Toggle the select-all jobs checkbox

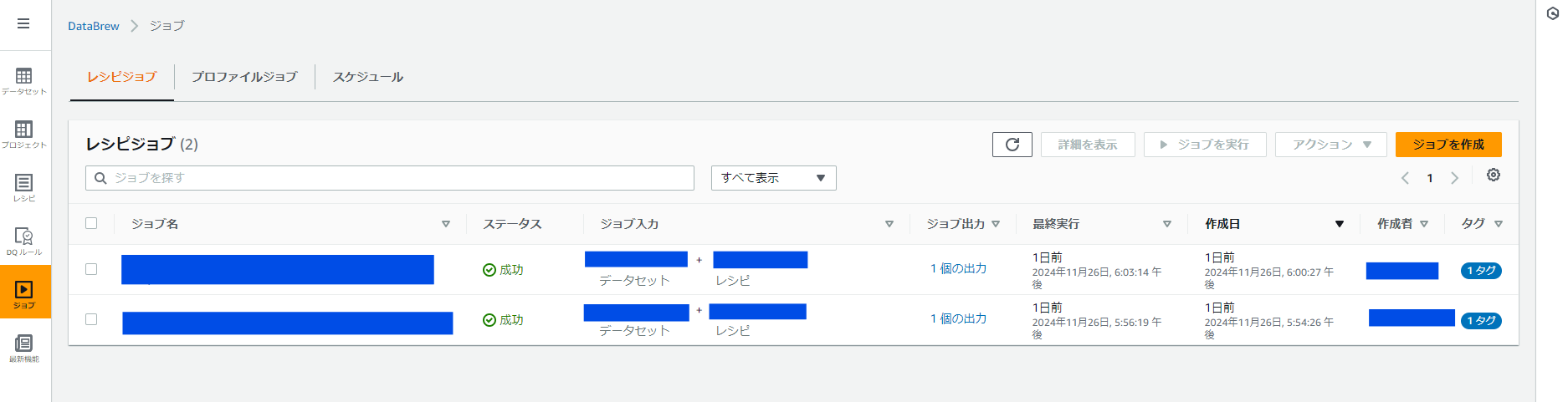[91, 223]
